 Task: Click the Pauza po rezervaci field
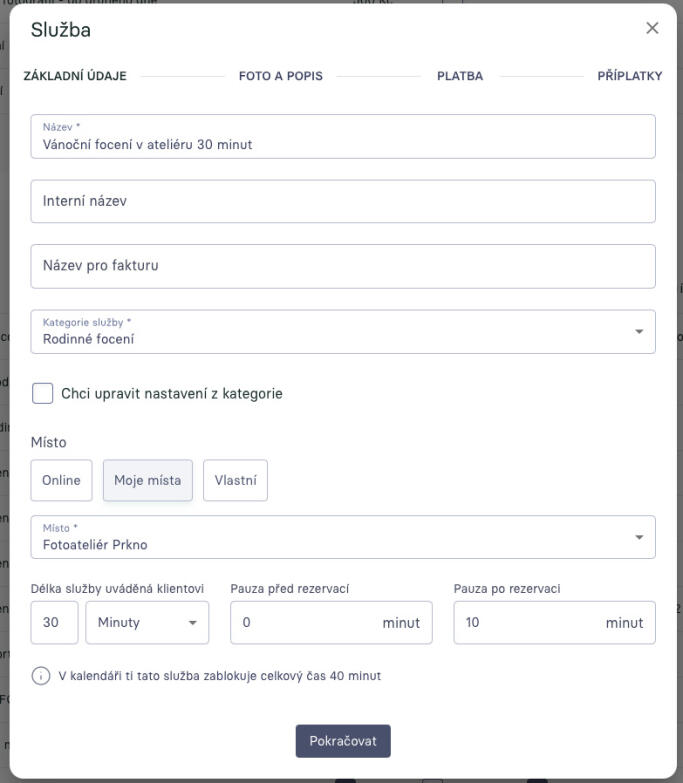(x=530, y=622)
